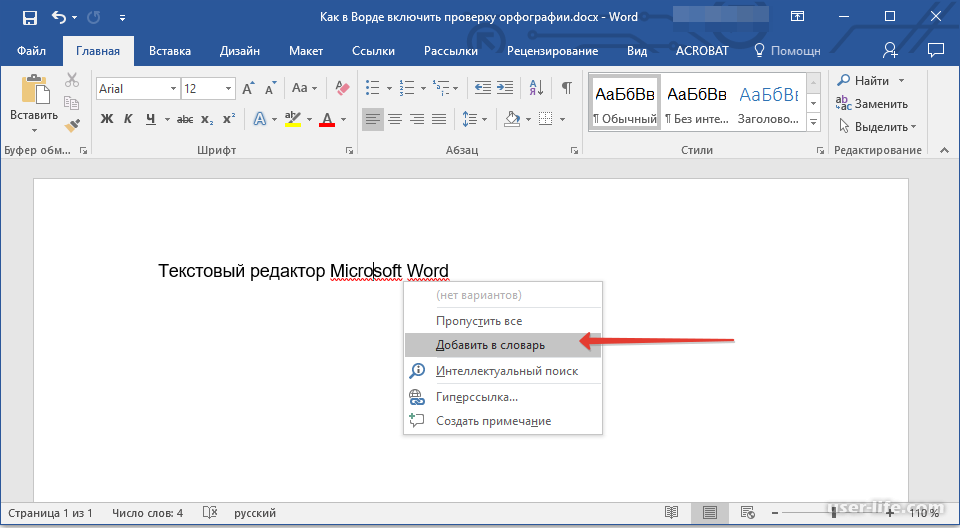Decrease font size with small A
The height and width of the screenshot is (528, 960).
(x=270, y=89)
